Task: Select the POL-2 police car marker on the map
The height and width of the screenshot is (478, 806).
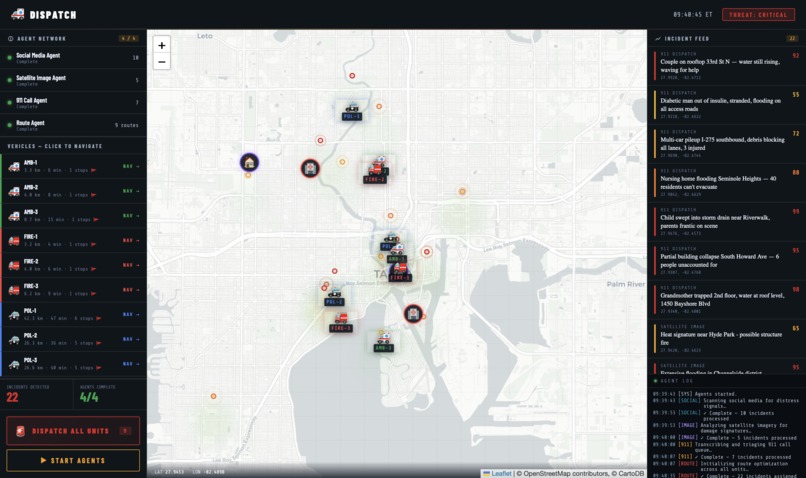Action: point(334,297)
